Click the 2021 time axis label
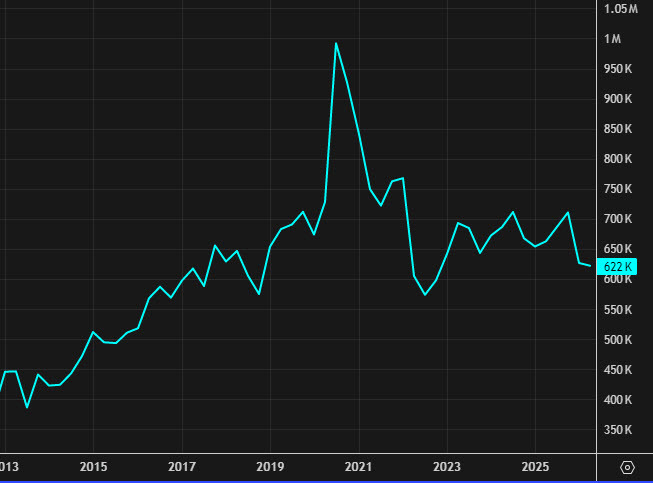Screen dimensions: 653x483 pos(359,467)
